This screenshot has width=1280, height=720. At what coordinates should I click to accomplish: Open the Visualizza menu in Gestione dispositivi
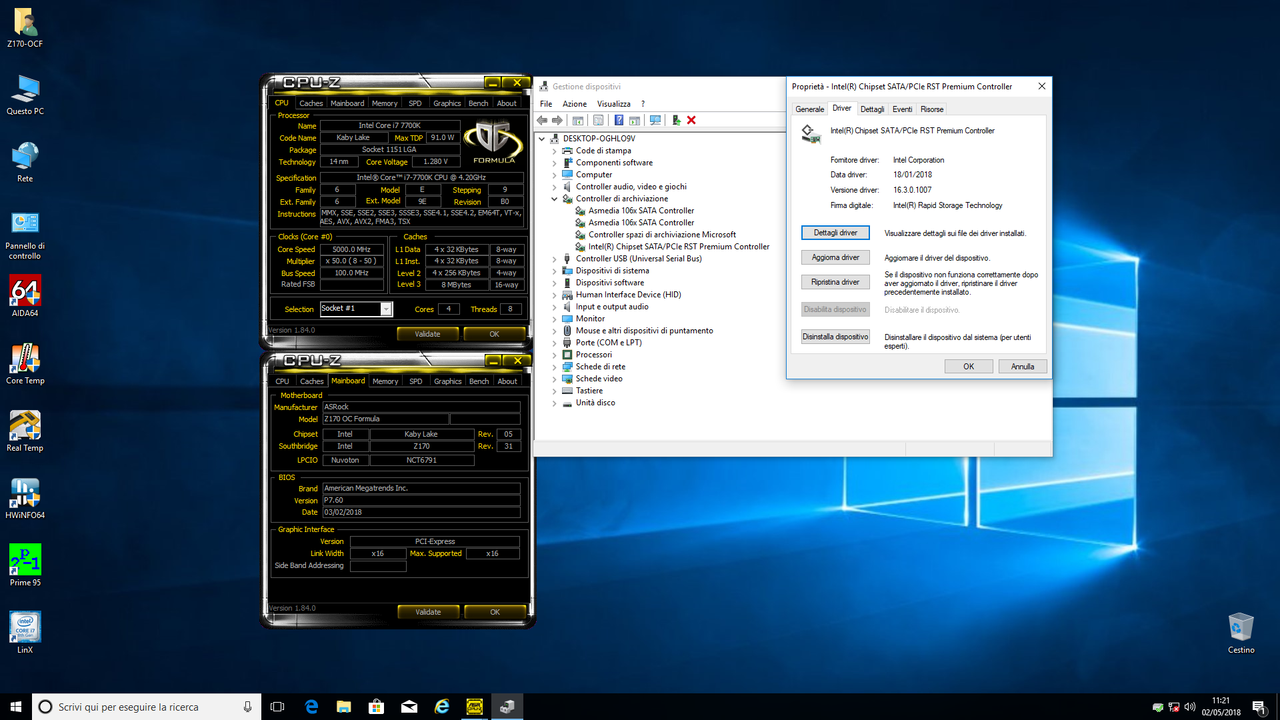(614, 104)
